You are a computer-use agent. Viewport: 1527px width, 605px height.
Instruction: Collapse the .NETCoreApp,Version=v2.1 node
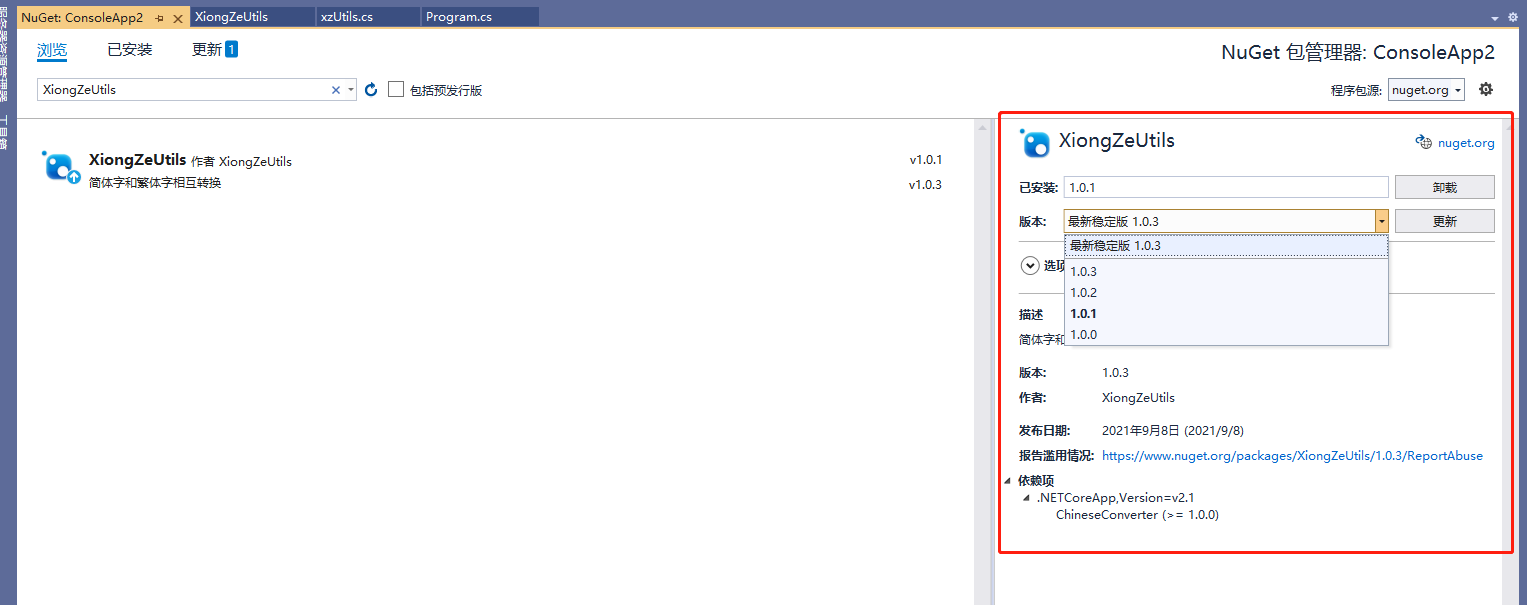click(x=1026, y=497)
